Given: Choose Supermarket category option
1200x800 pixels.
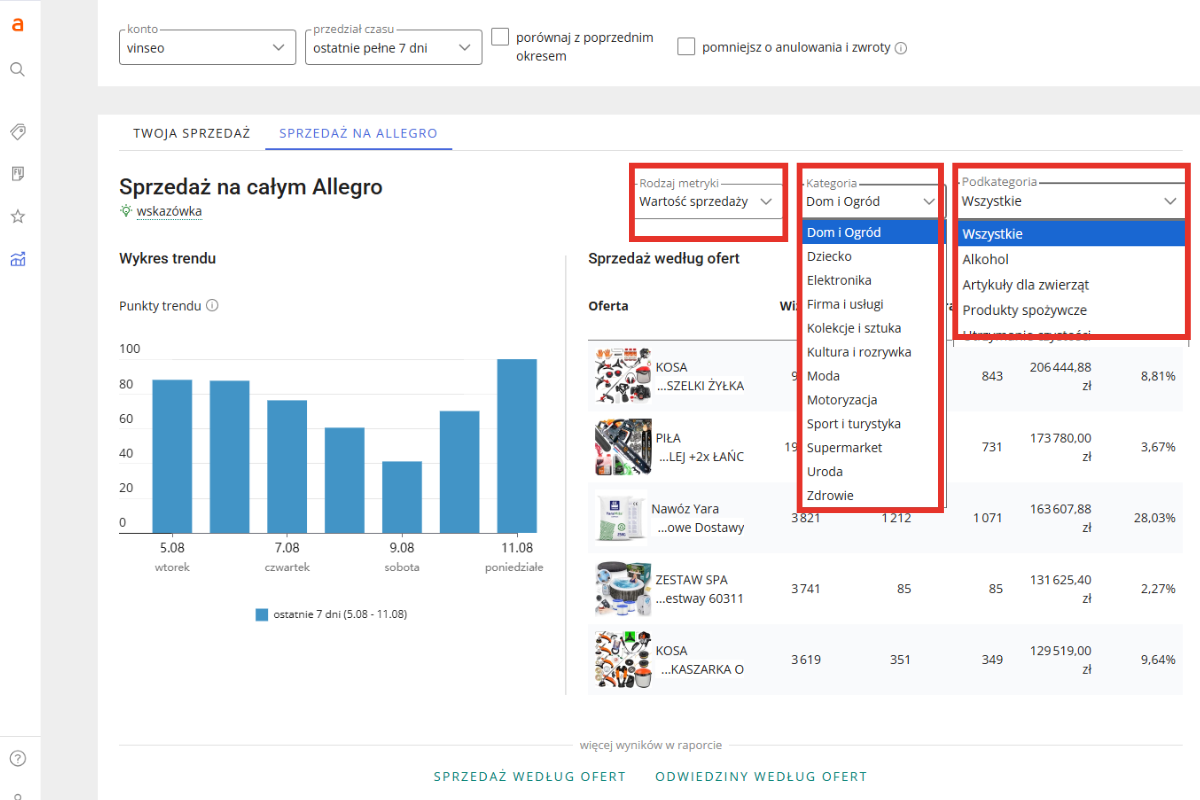Looking at the screenshot, I should pos(870,448).
